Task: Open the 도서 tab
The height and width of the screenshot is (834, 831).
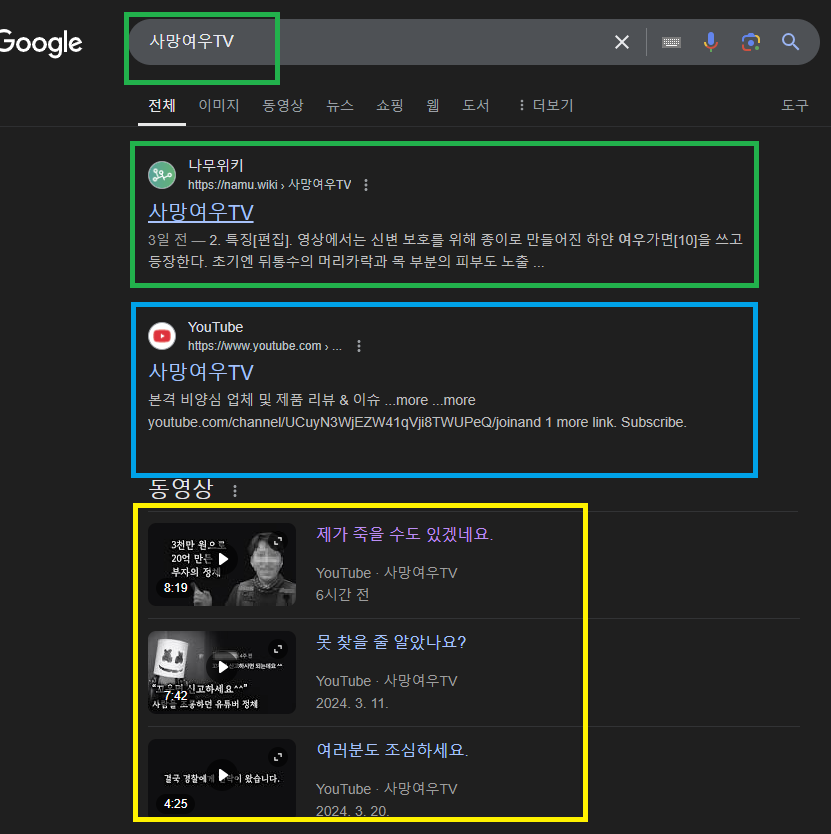Action: (476, 105)
